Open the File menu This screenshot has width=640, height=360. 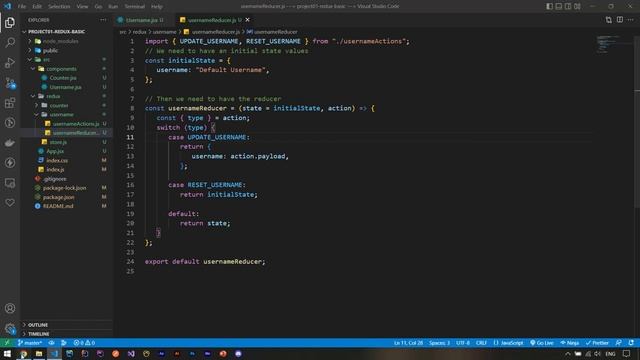(22, 7)
